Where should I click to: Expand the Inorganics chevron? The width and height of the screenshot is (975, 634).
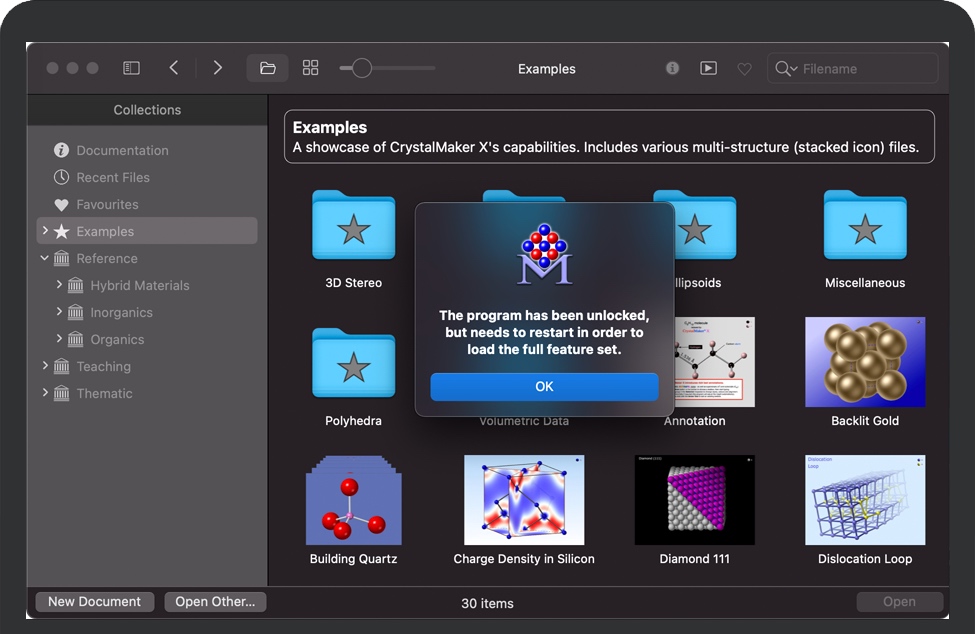[x=59, y=311]
